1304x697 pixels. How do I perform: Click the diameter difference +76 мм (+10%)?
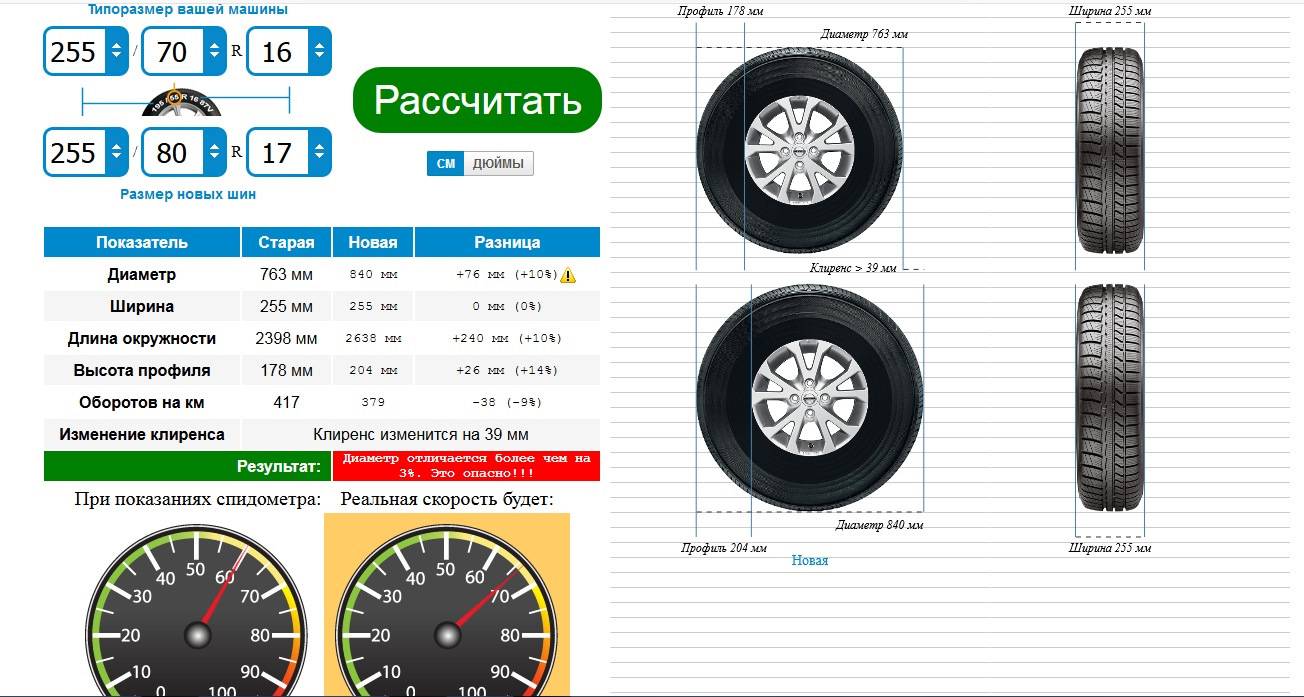pos(506,275)
